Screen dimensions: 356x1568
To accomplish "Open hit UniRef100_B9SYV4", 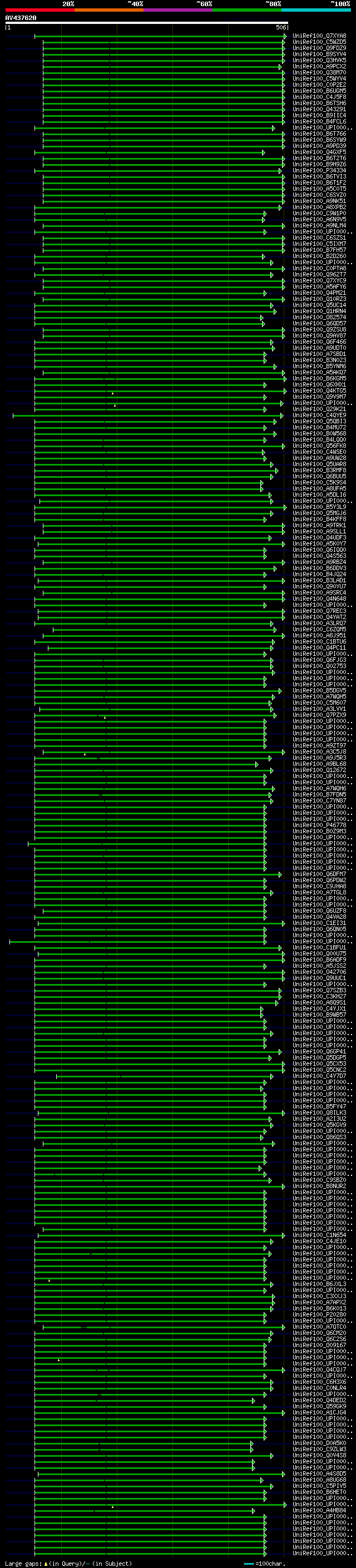I will click(x=319, y=54).
